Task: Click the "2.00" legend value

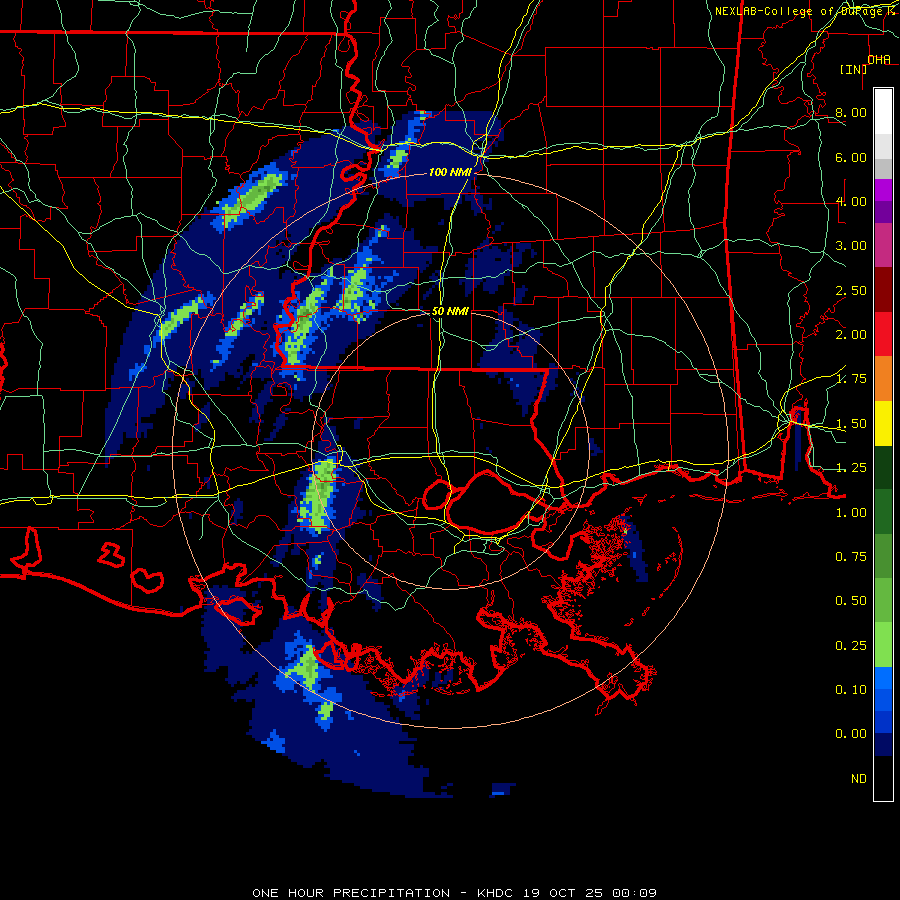Action: click(851, 335)
